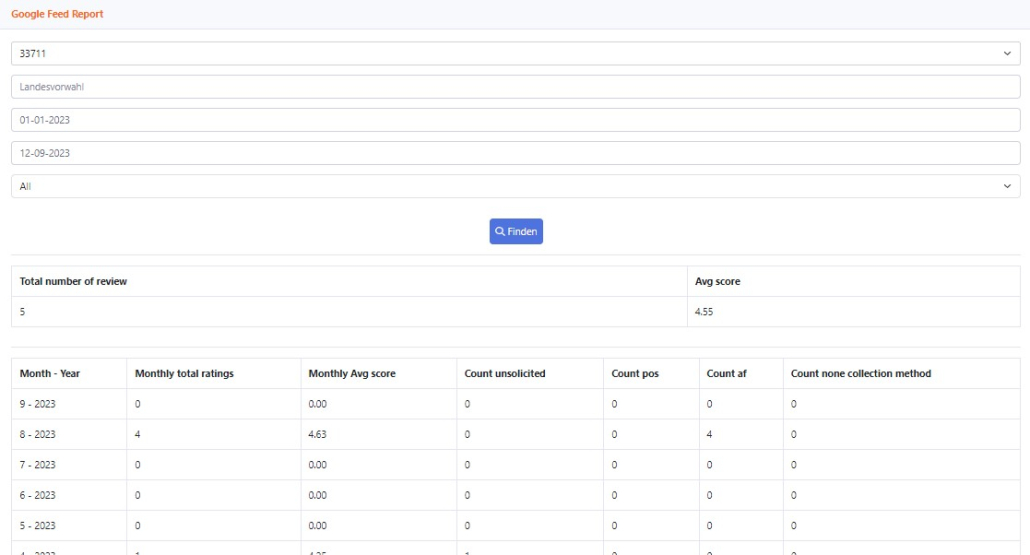Select the average score value 4.55
The width and height of the screenshot is (1030, 555).
click(704, 312)
